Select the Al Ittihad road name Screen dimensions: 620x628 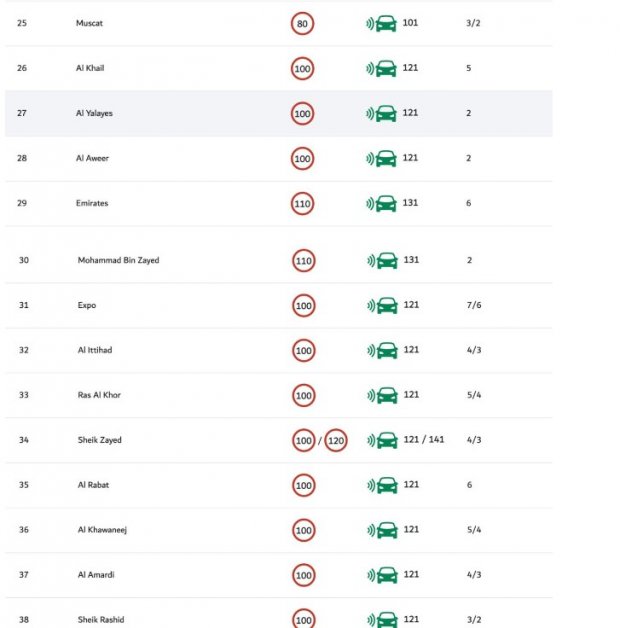(95, 350)
